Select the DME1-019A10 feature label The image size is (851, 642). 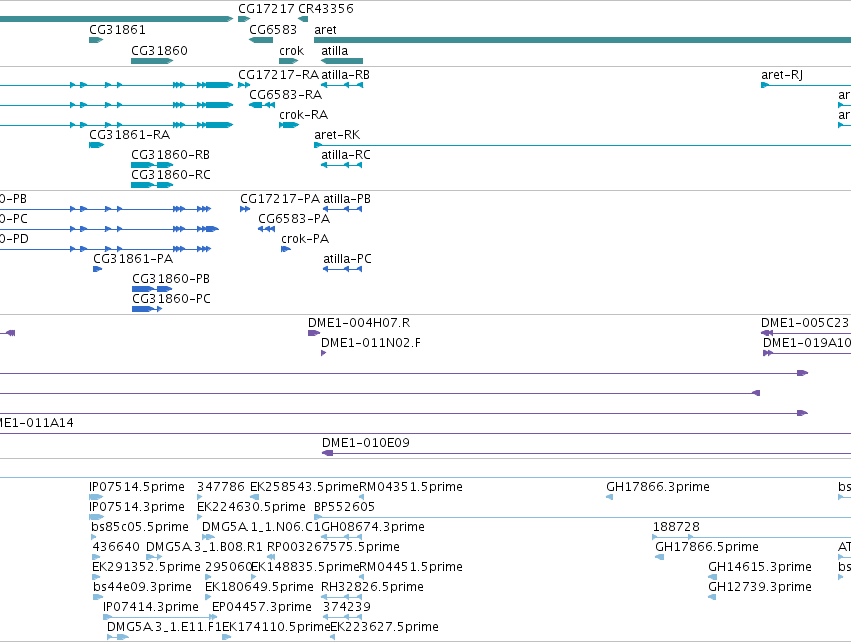coord(807,343)
